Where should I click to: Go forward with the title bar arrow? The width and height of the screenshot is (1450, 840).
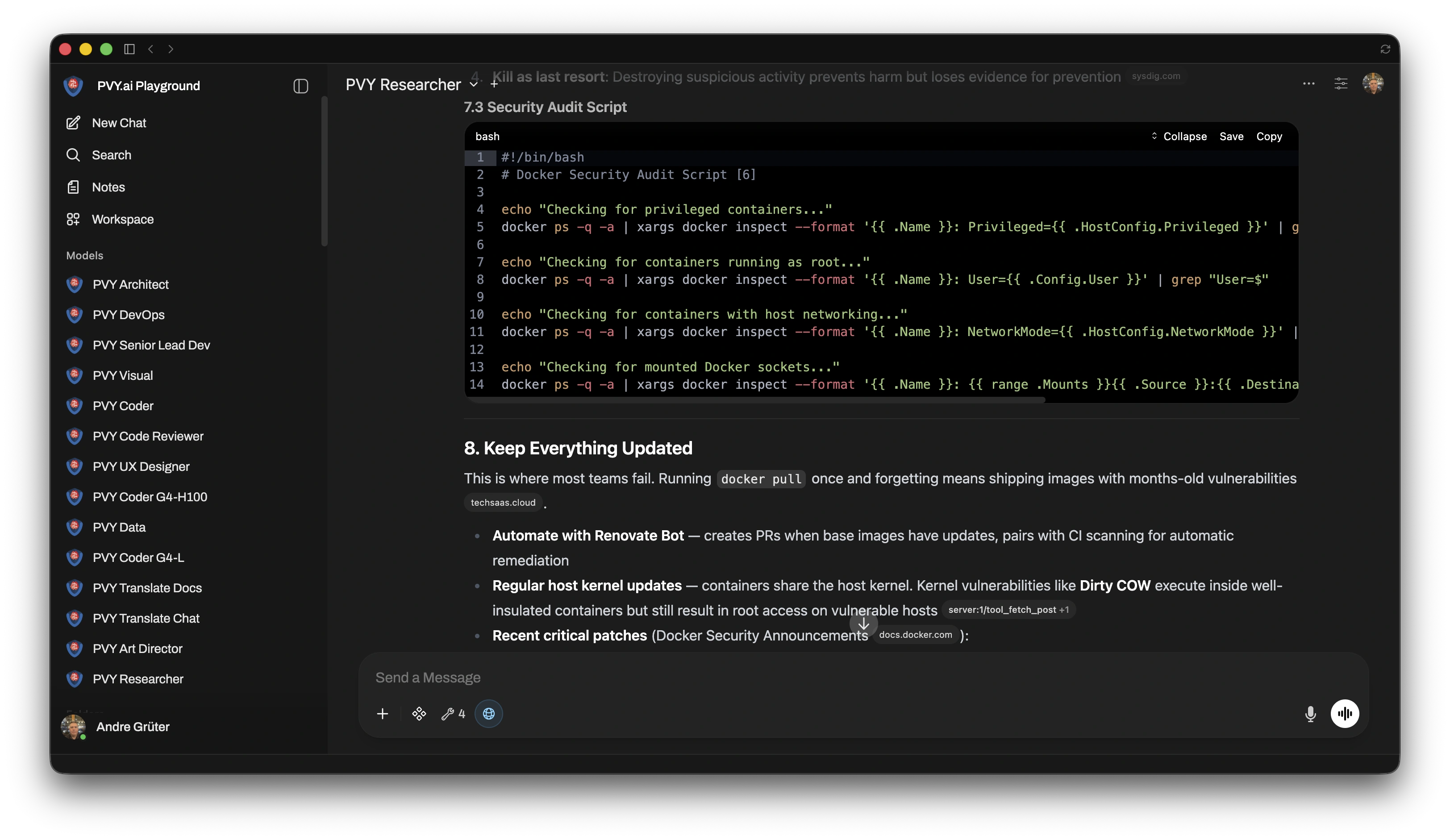[x=171, y=49]
